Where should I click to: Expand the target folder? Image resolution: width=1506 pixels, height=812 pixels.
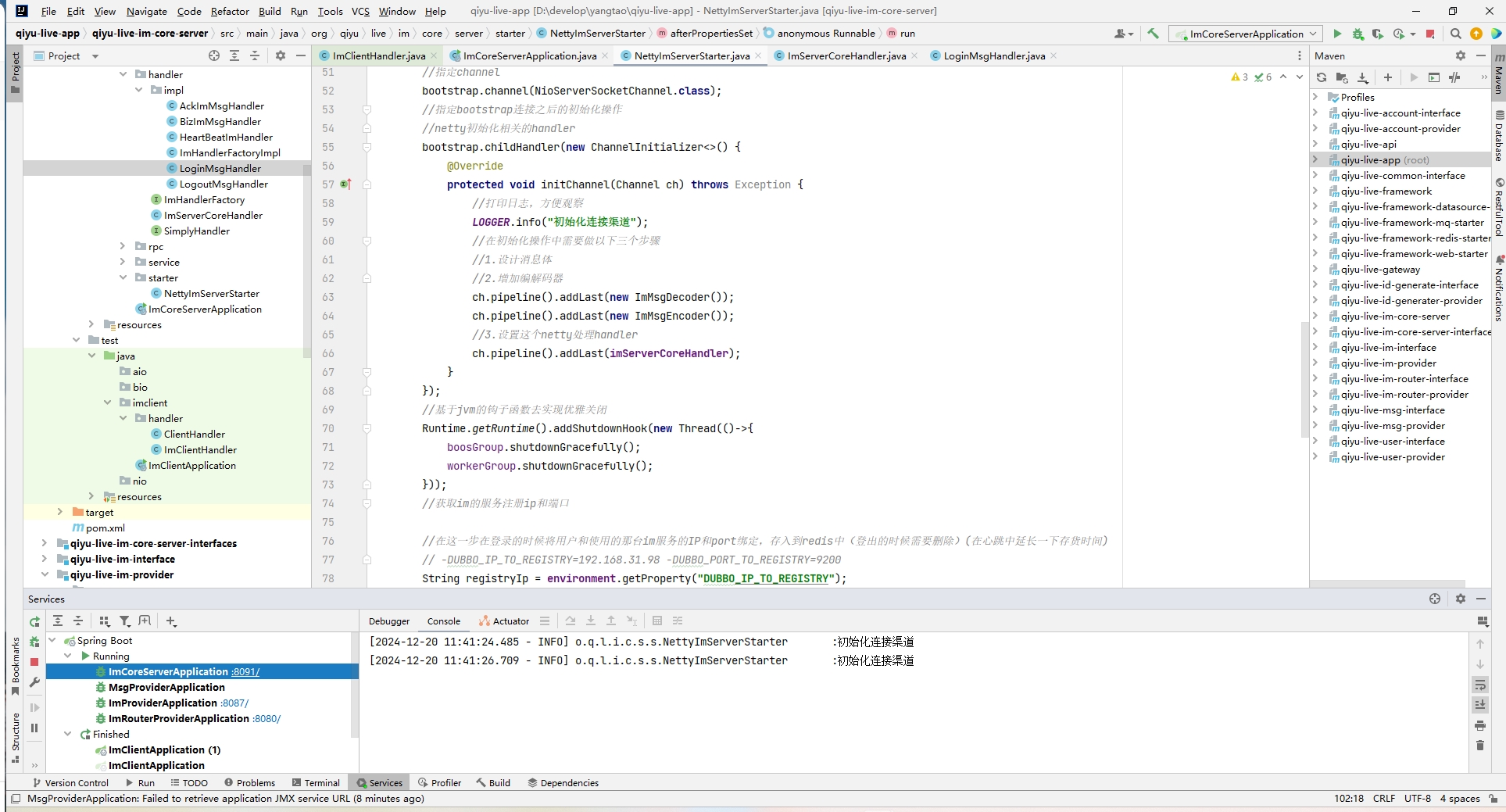(x=60, y=512)
